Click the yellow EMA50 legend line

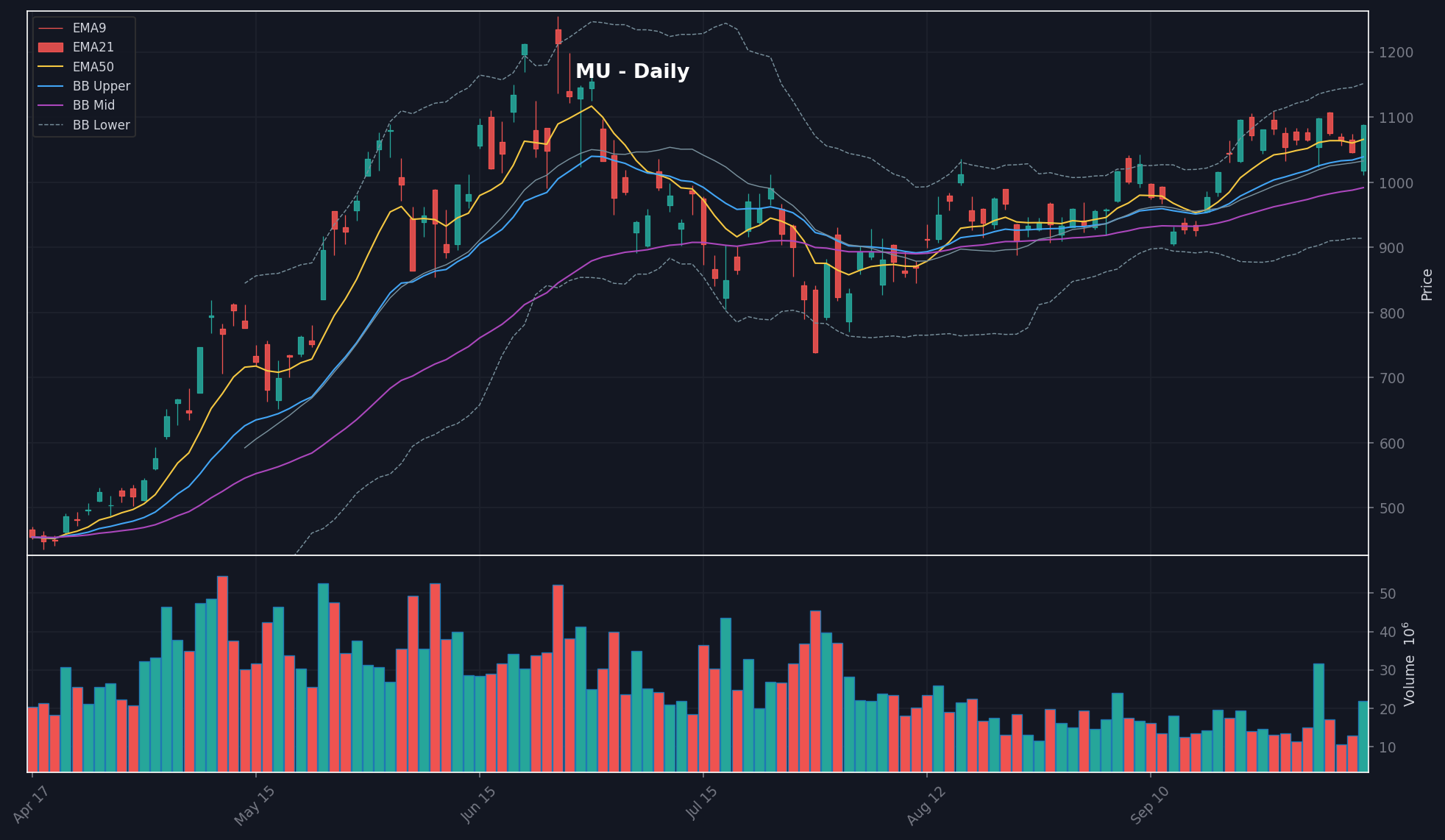pos(51,67)
